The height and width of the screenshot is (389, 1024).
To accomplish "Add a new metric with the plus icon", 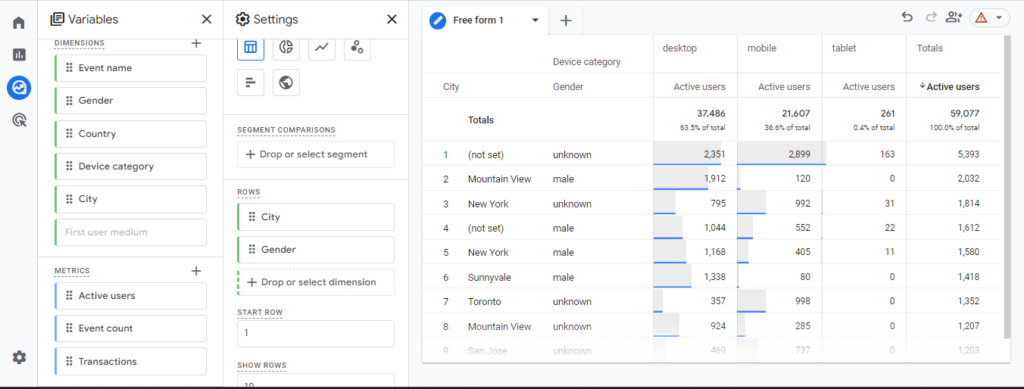I will [x=196, y=271].
